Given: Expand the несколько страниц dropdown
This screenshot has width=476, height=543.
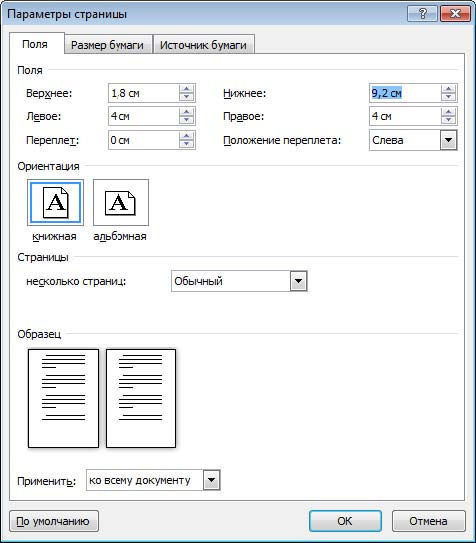Looking at the screenshot, I should point(298,281).
